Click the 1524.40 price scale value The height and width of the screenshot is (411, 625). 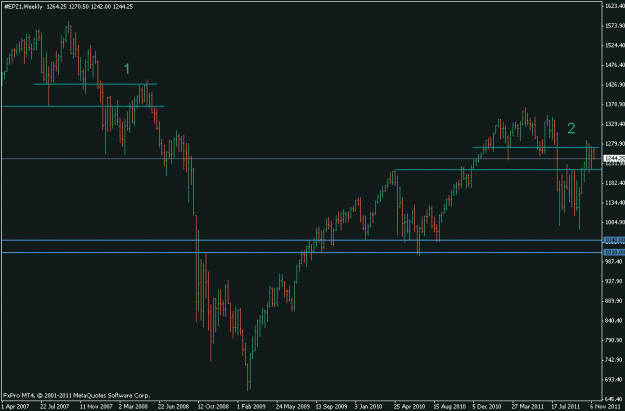click(x=615, y=45)
